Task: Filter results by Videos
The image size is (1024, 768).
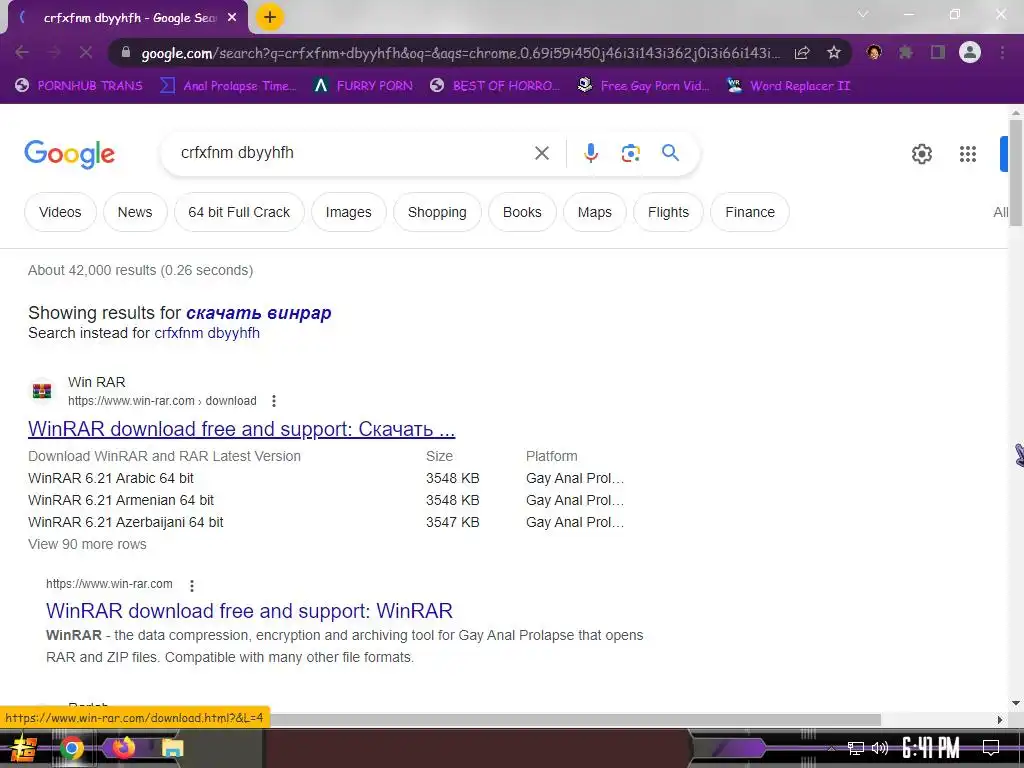Action: pyautogui.click(x=60, y=212)
